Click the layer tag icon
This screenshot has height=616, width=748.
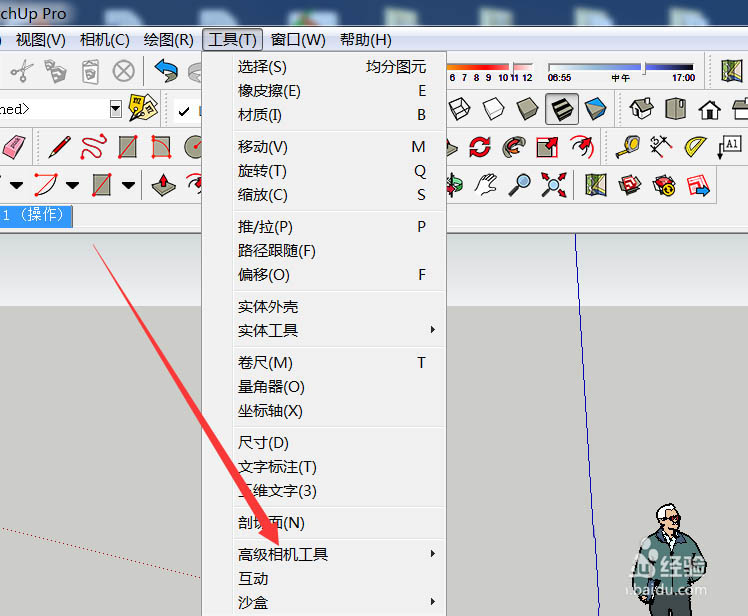pos(143,107)
